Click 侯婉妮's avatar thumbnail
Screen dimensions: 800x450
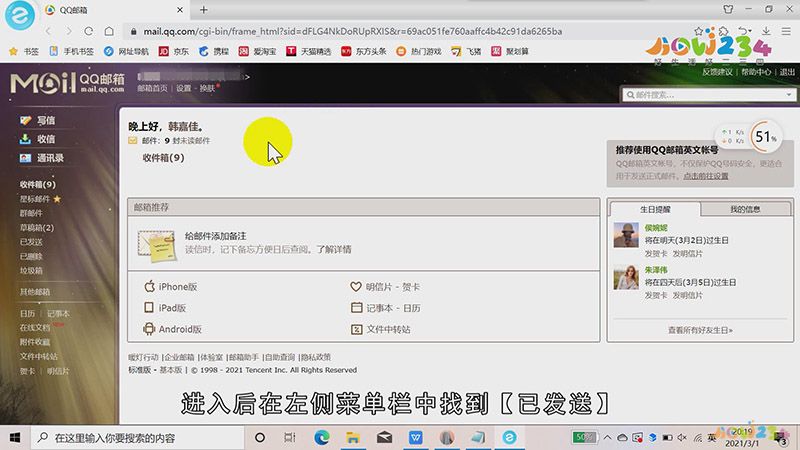click(x=626, y=235)
